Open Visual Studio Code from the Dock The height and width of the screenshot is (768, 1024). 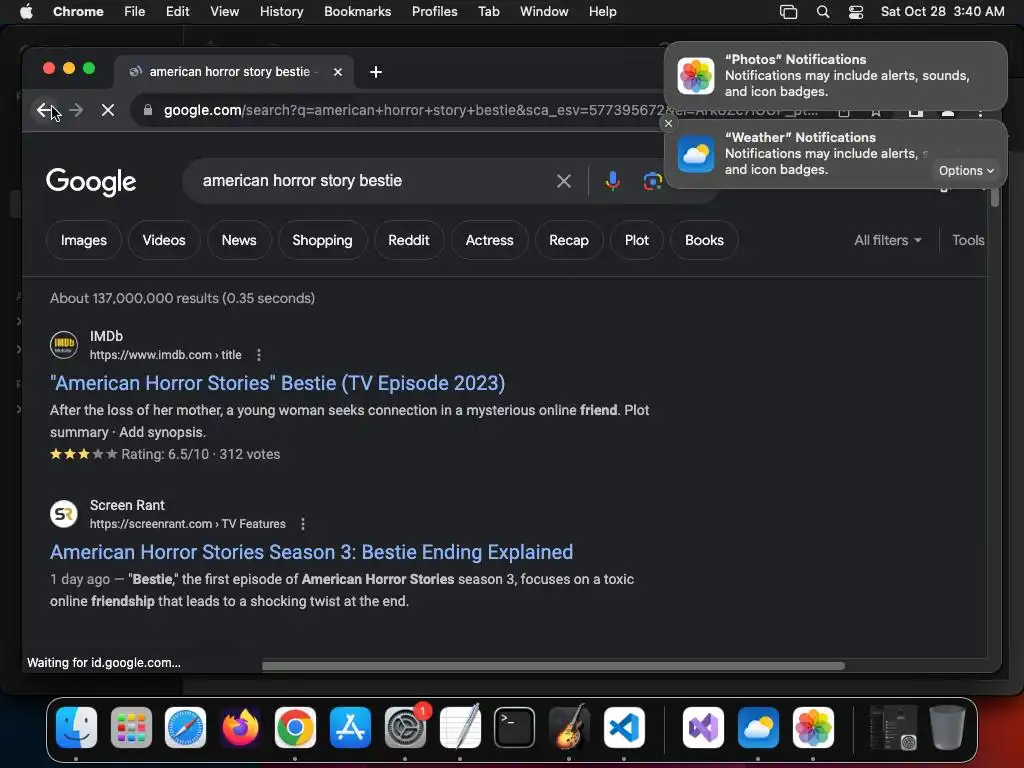(x=624, y=727)
